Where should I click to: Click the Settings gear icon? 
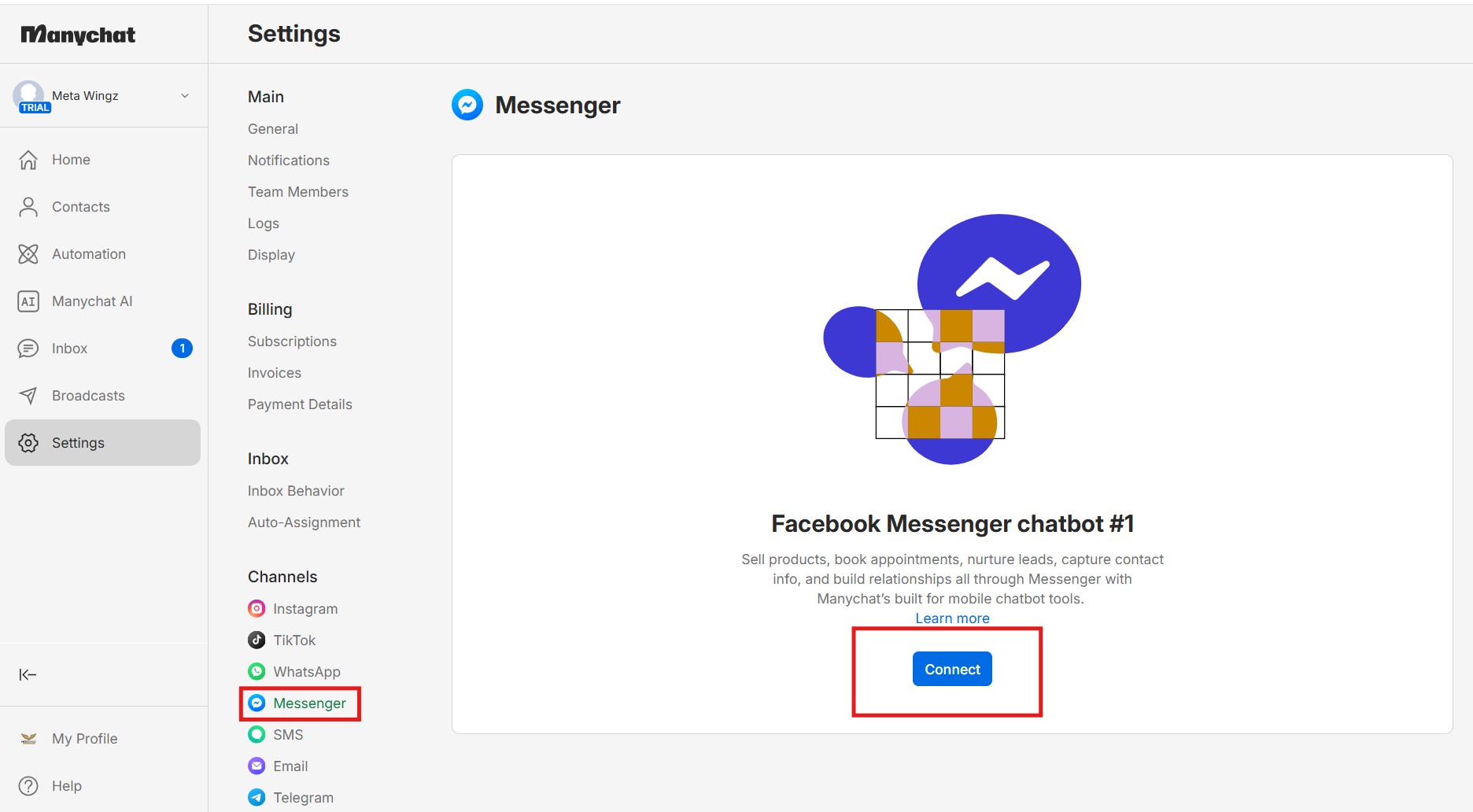point(28,443)
